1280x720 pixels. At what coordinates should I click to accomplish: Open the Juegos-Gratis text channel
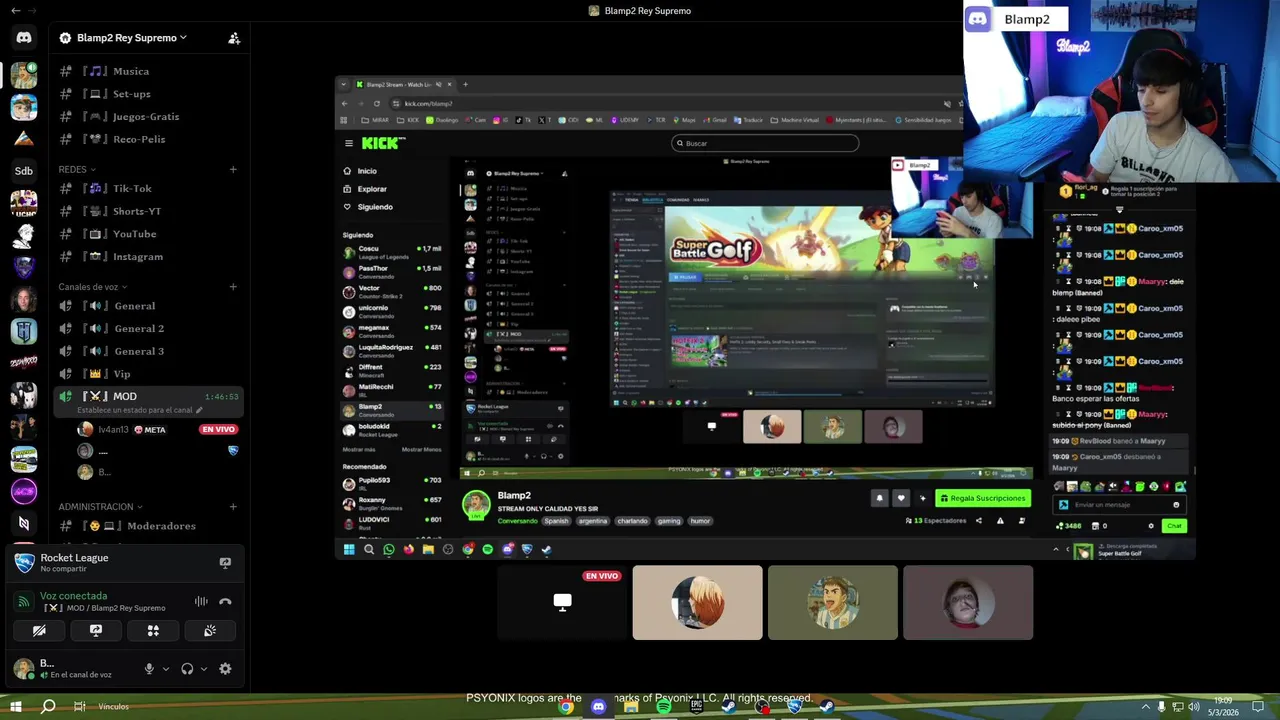[148, 117]
